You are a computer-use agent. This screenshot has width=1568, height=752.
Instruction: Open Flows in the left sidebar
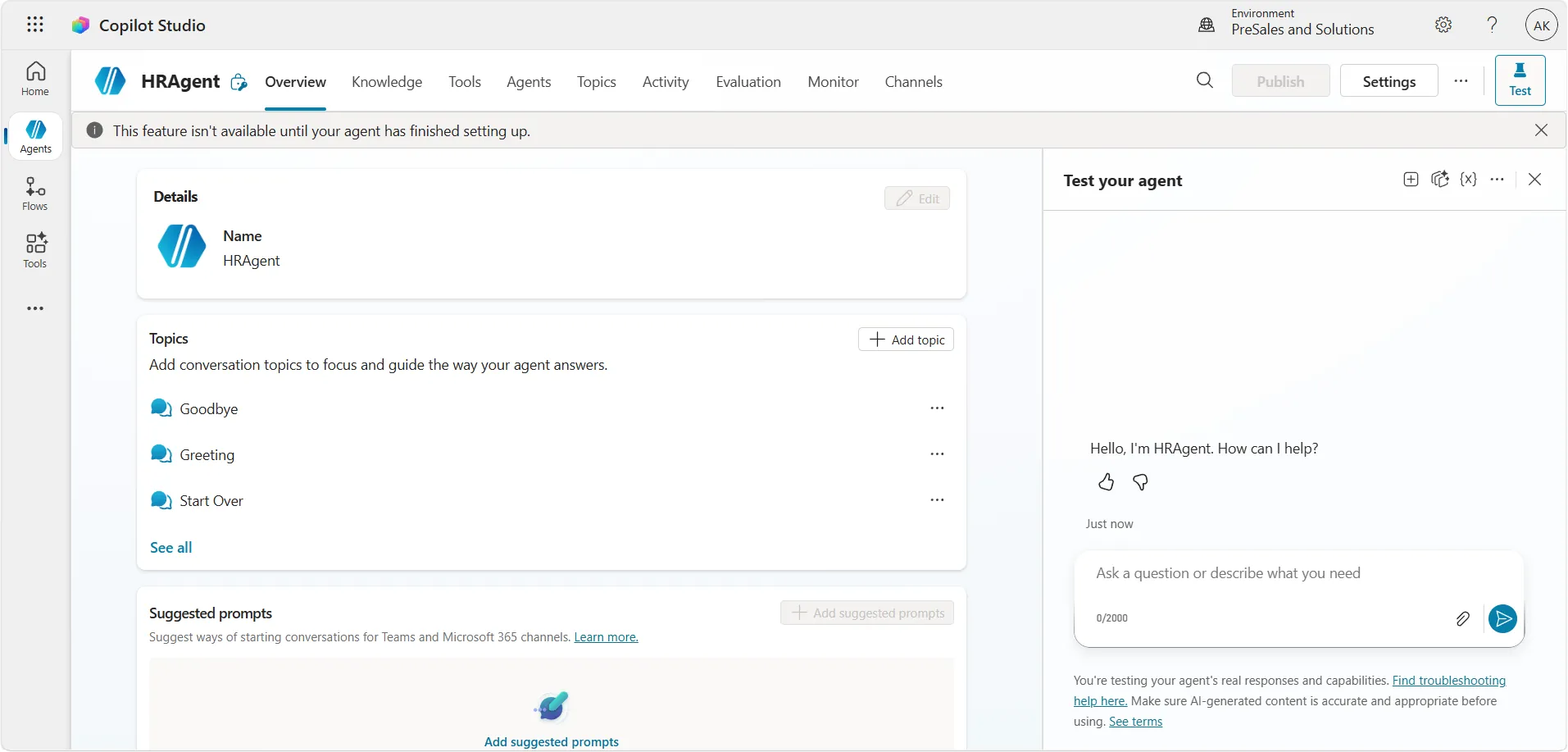35,194
